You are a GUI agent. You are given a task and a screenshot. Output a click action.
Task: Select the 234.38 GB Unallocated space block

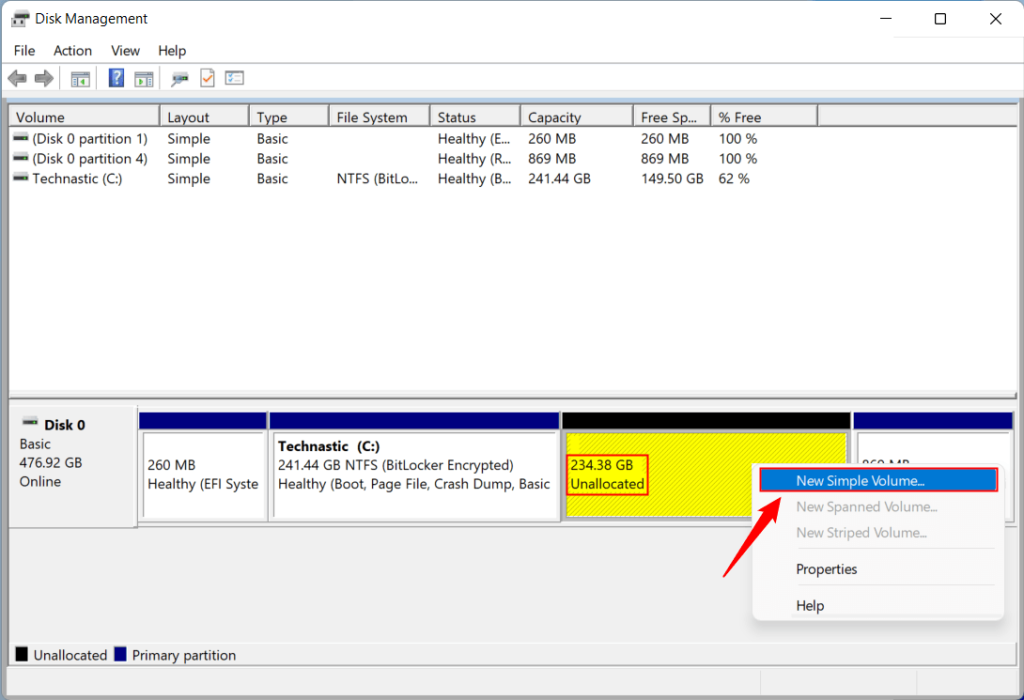pos(660,475)
